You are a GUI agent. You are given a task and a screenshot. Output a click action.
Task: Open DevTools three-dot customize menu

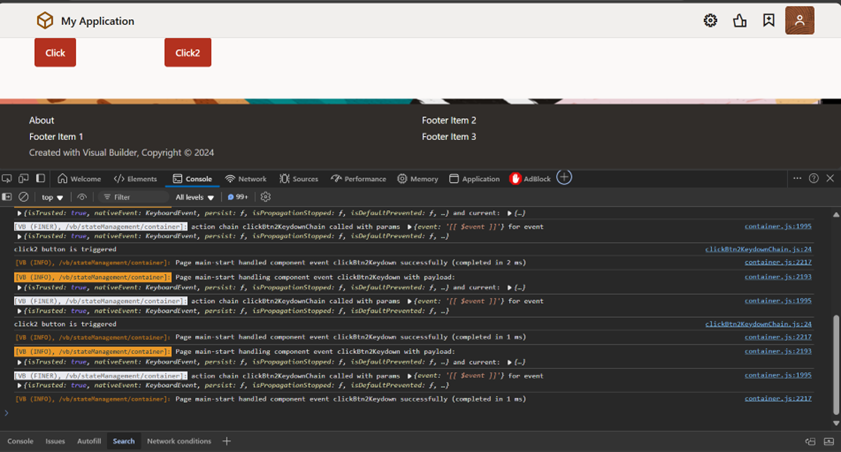coord(797,179)
